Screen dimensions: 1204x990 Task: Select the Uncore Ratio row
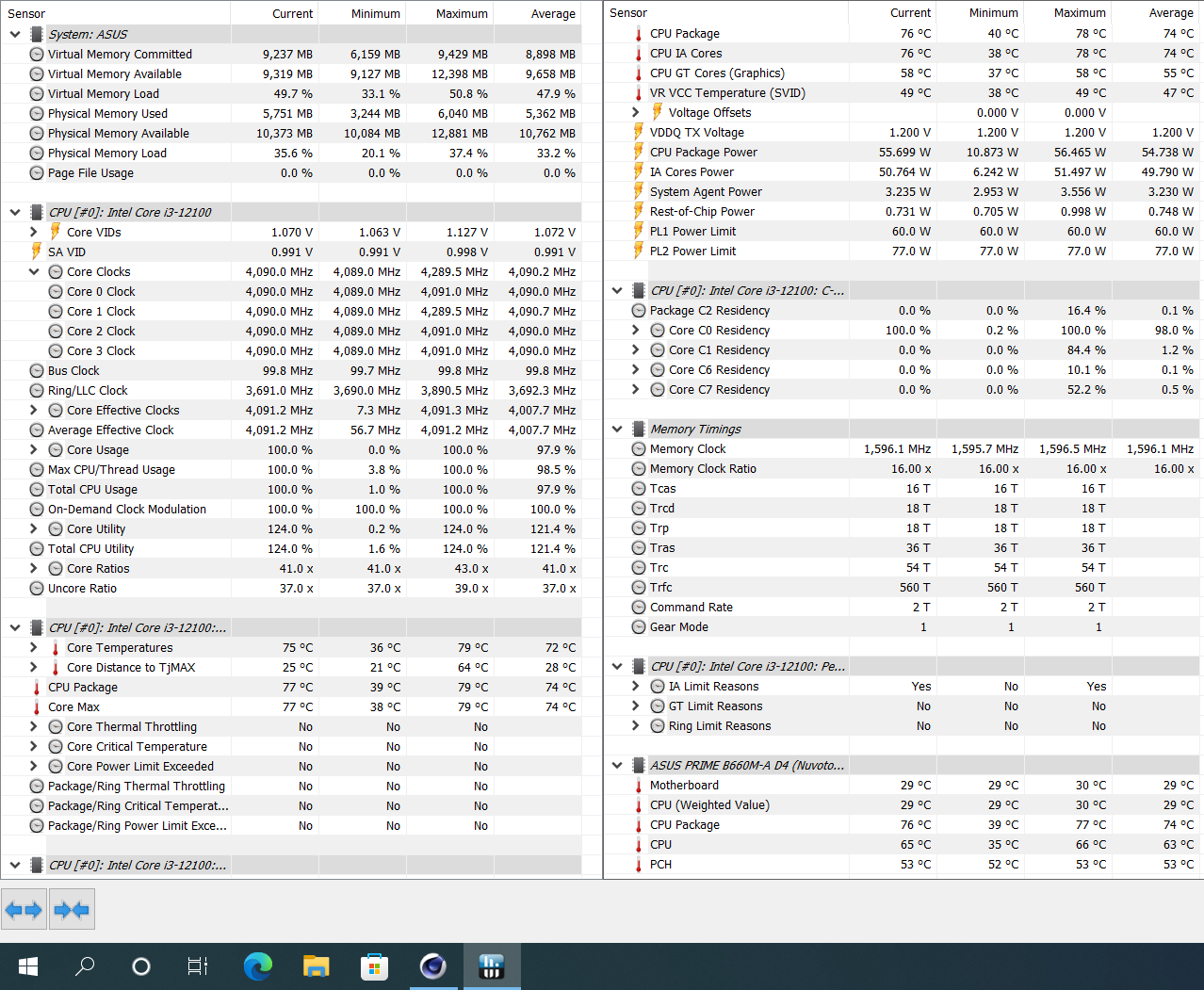pyautogui.click(x=291, y=588)
